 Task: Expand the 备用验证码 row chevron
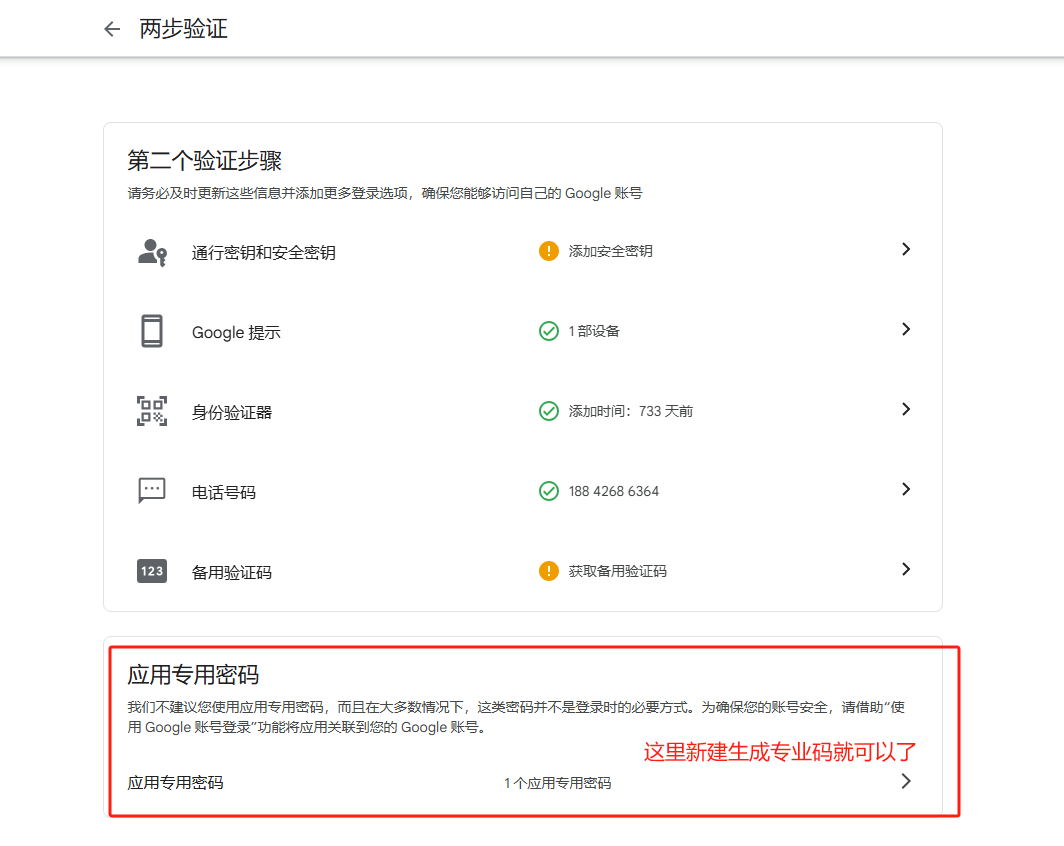click(x=906, y=570)
